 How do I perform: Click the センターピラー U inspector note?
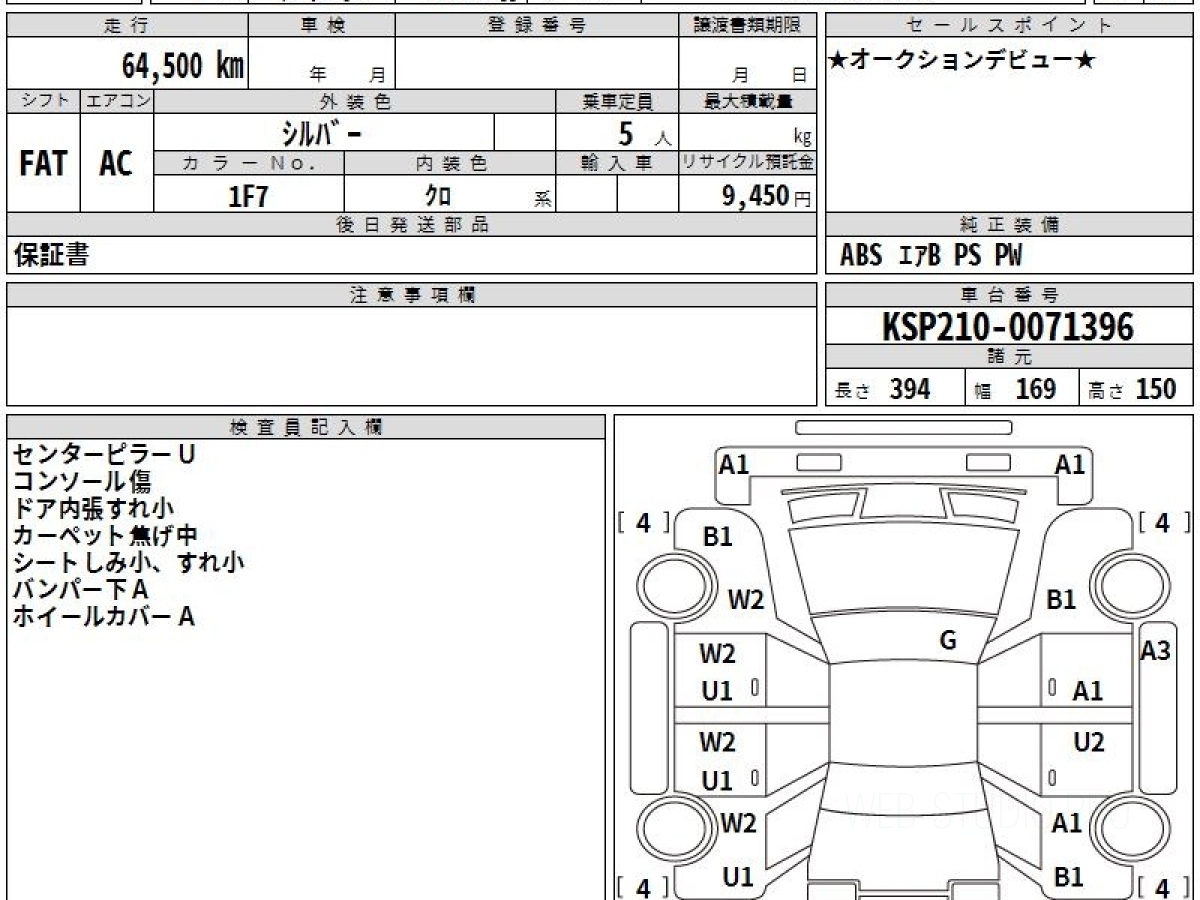[103, 454]
